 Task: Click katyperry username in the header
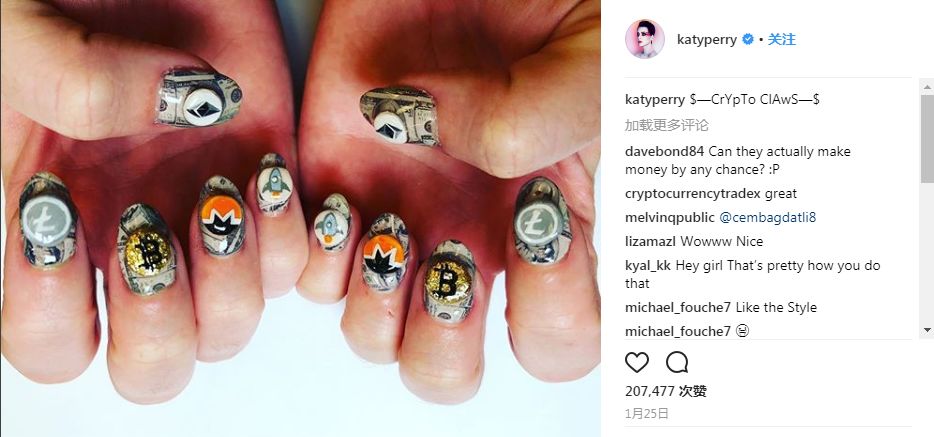(706, 40)
